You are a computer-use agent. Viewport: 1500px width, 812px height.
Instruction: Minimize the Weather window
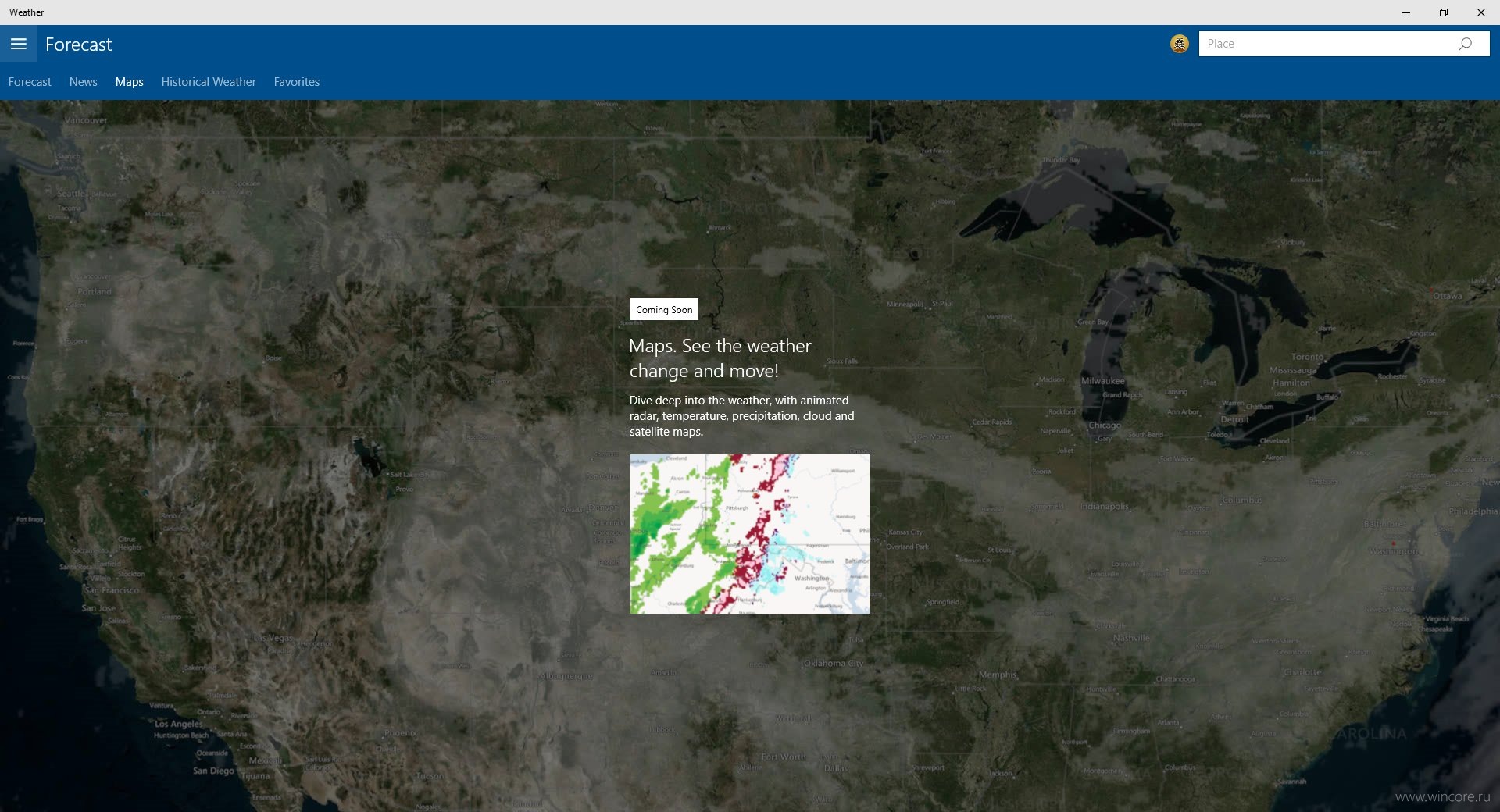1406,12
